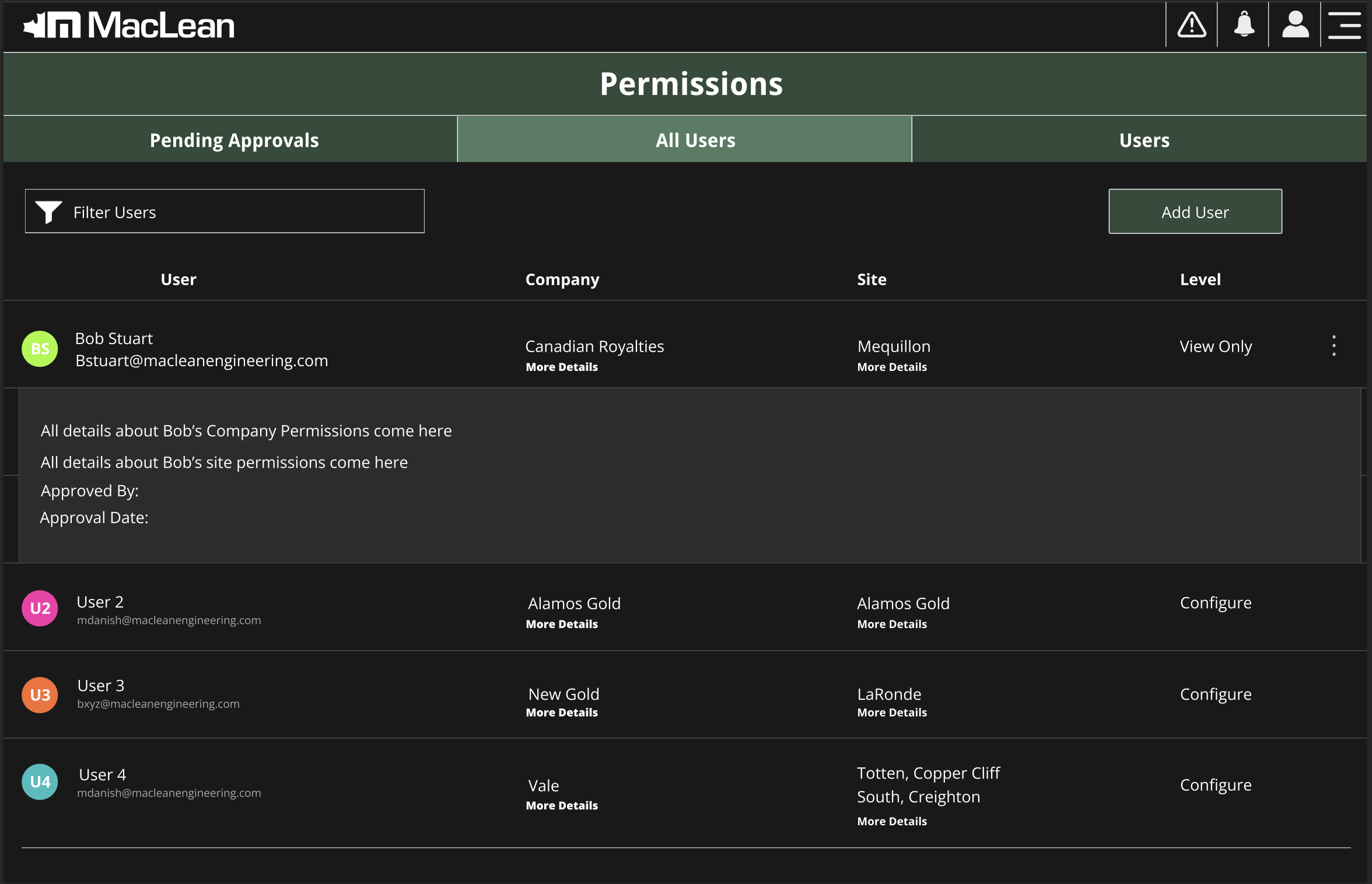Open the hamburger menu icon
1372x884 pixels.
pyautogui.click(x=1345, y=26)
